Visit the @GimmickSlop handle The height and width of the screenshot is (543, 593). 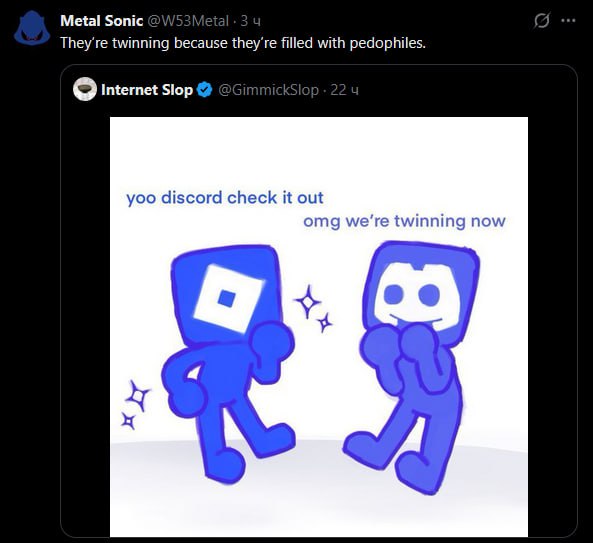(269, 90)
